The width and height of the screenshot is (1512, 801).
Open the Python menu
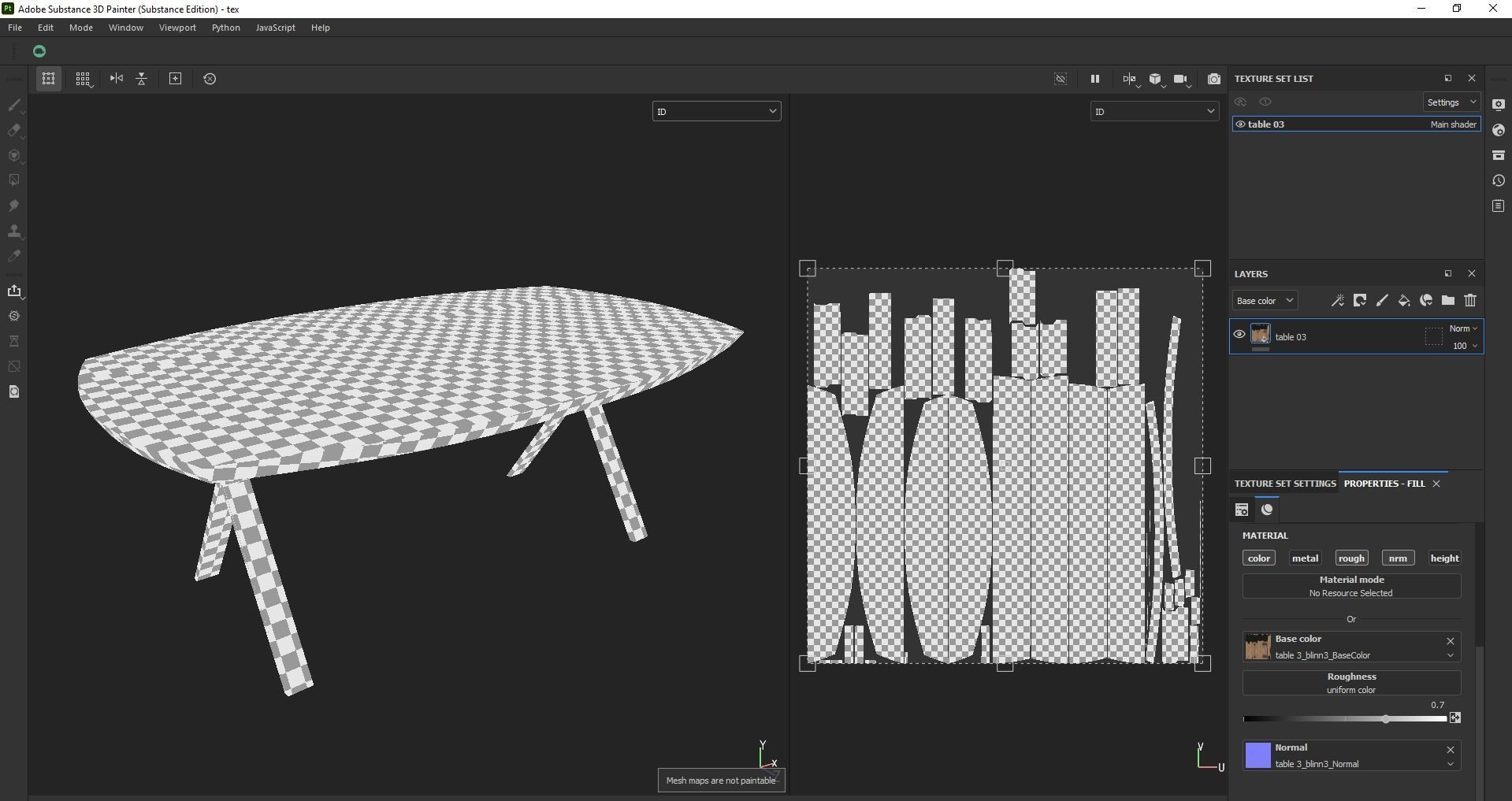[226, 28]
